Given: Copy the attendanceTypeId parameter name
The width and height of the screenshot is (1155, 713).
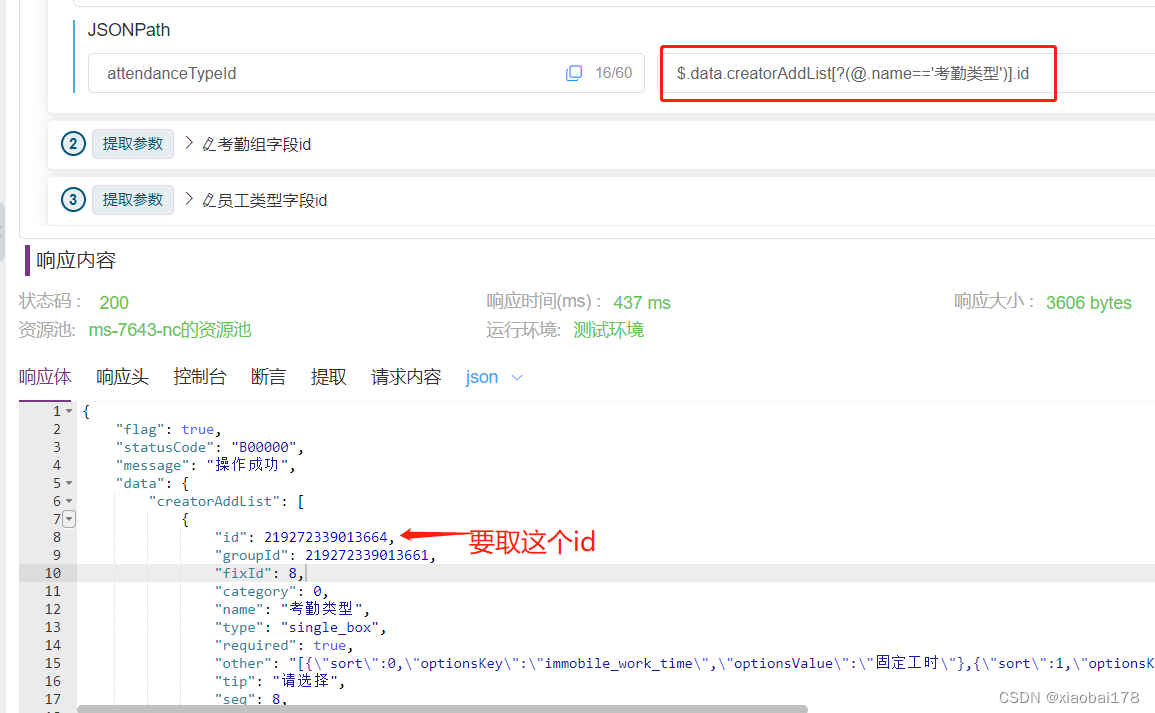Looking at the screenshot, I should point(574,73).
